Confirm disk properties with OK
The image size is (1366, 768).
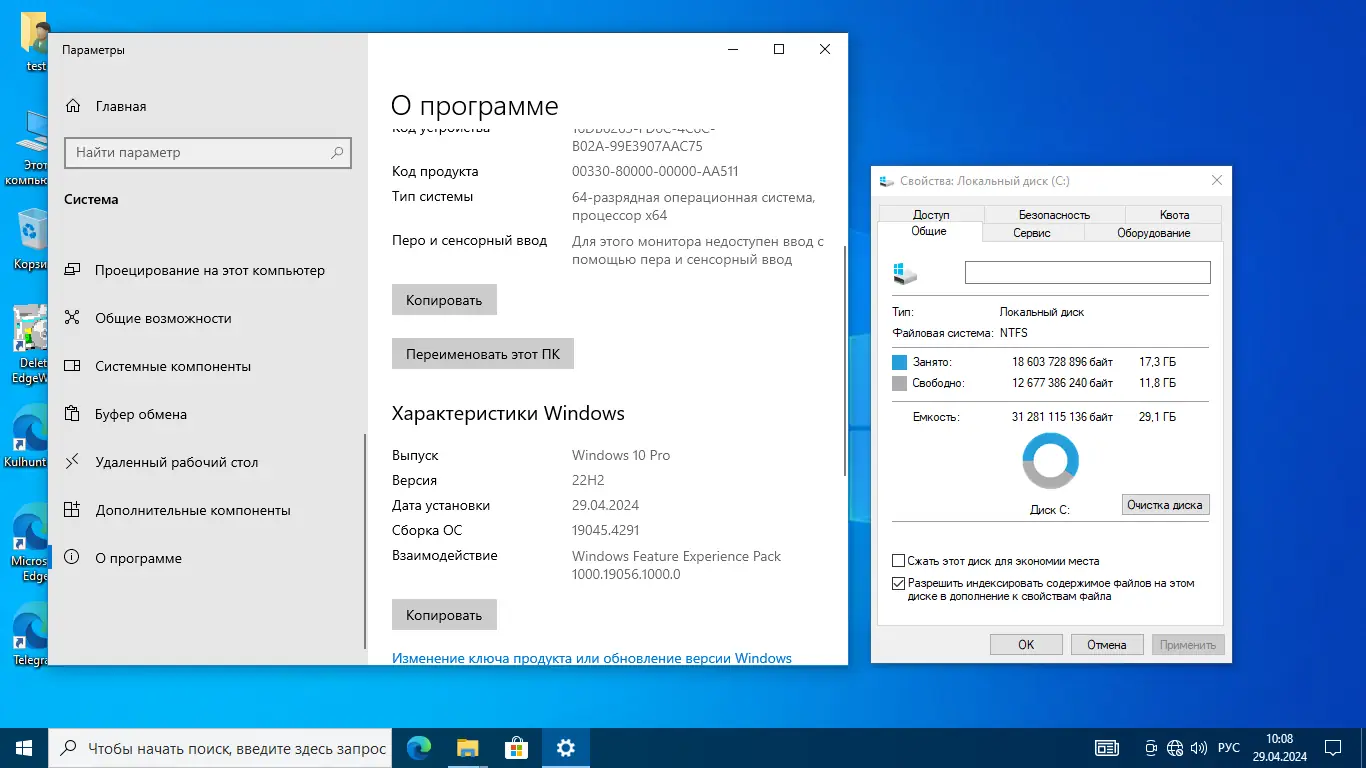[1026, 645]
